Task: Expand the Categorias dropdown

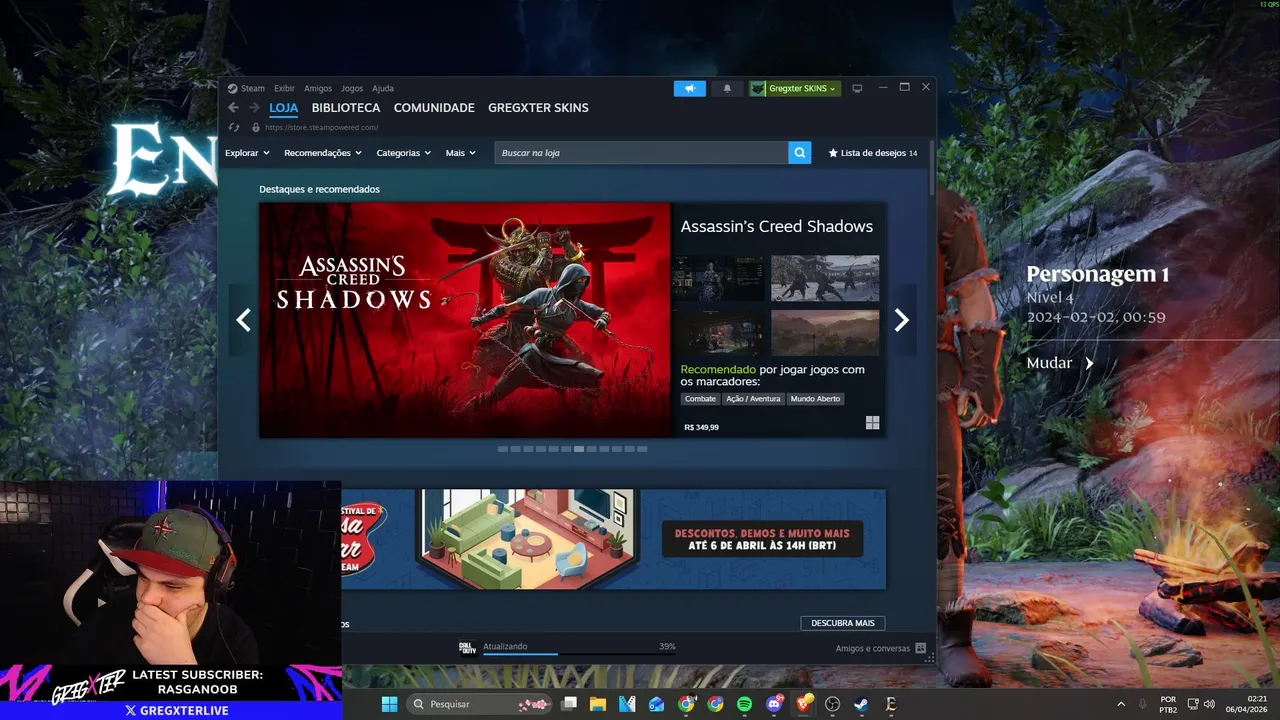Action: pyautogui.click(x=403, y=153)
